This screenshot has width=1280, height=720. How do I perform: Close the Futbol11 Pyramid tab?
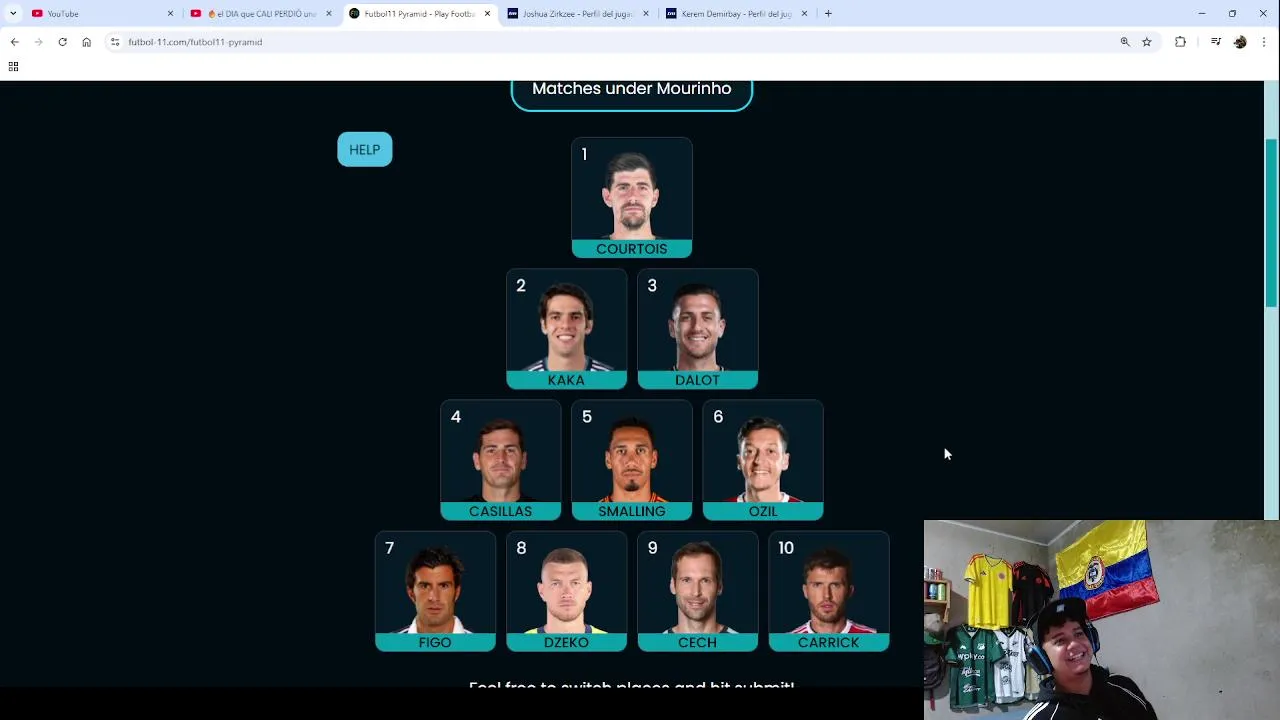(487, 14)
